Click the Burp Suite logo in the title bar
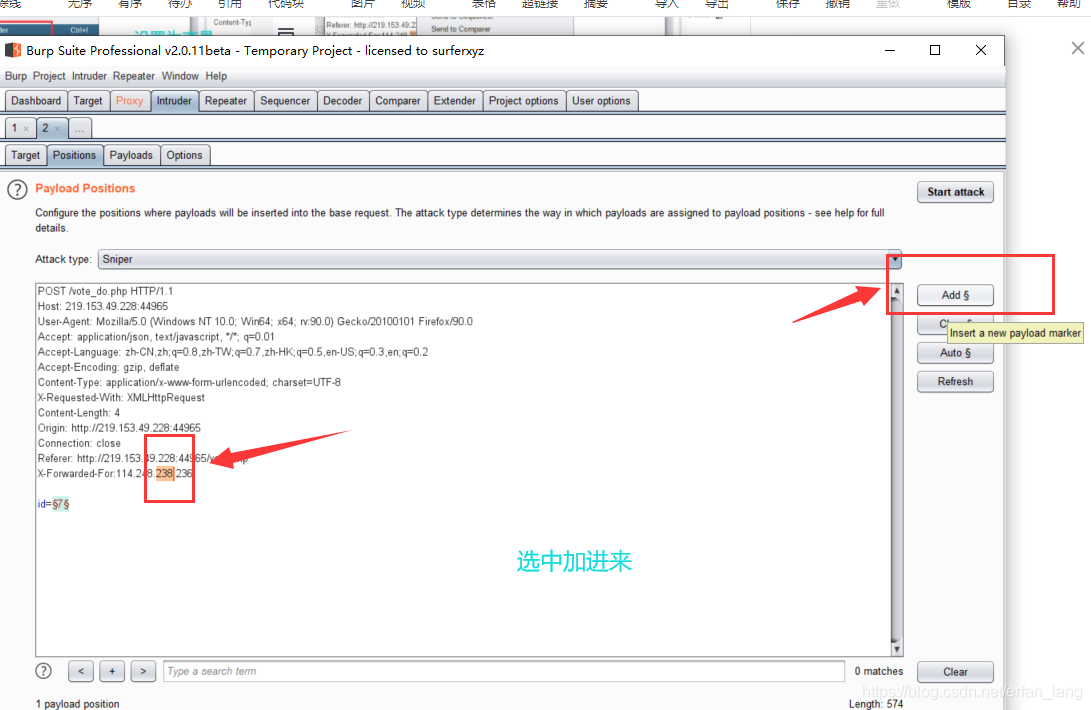Screen dimensions: 1091x710 pyautogui.click(x=13, y=50)
